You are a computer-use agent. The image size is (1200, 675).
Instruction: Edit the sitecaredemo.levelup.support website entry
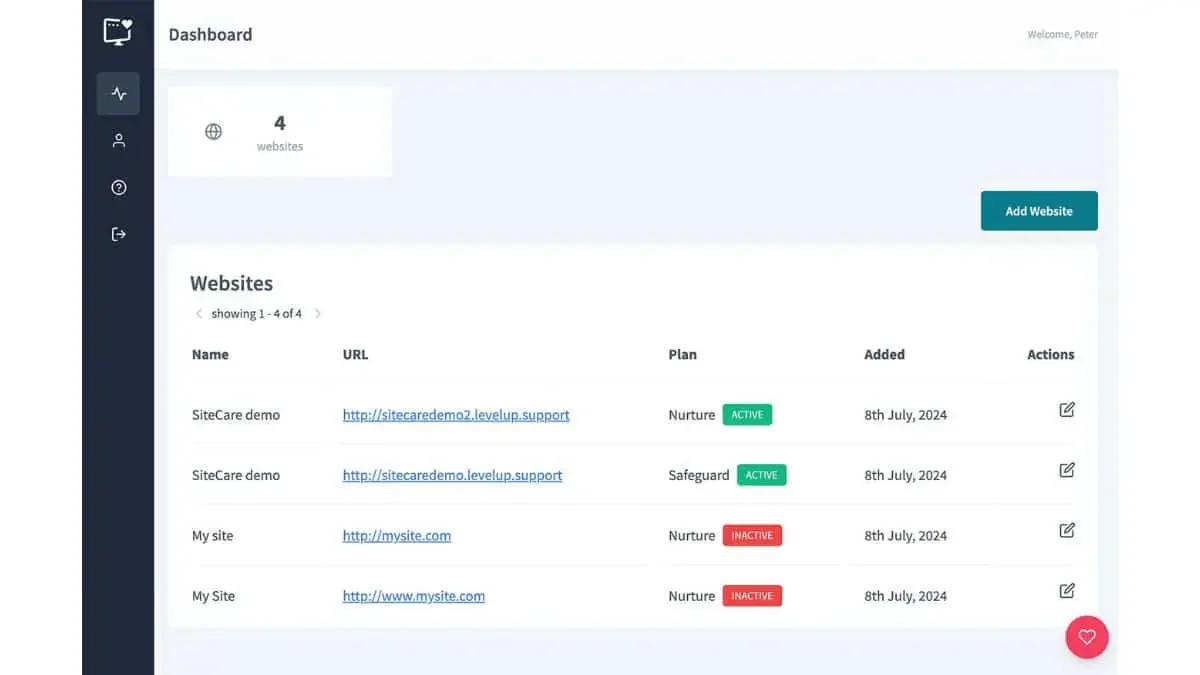tap(1067, 470)
